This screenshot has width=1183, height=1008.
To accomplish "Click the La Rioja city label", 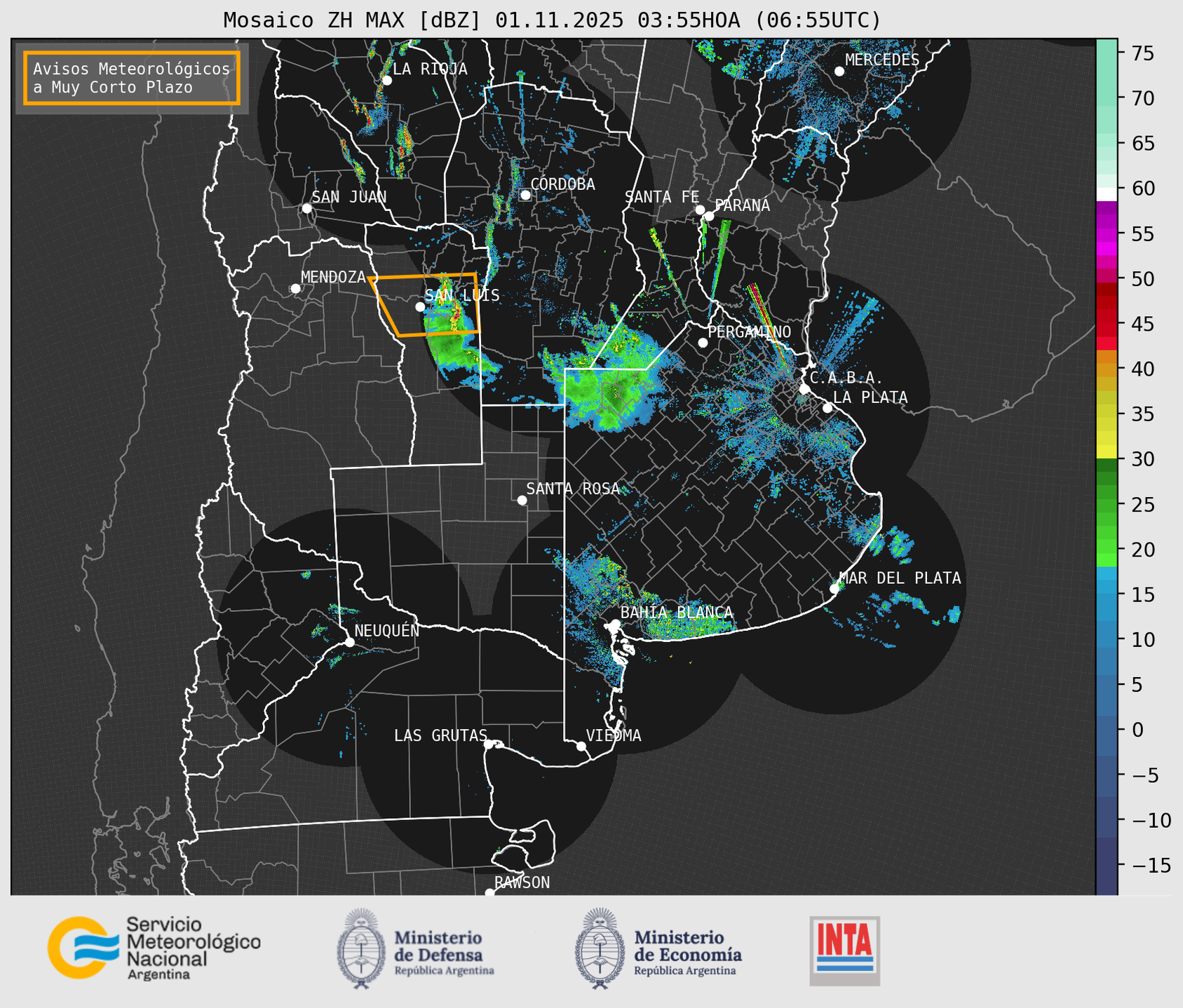I will point(429,69).
